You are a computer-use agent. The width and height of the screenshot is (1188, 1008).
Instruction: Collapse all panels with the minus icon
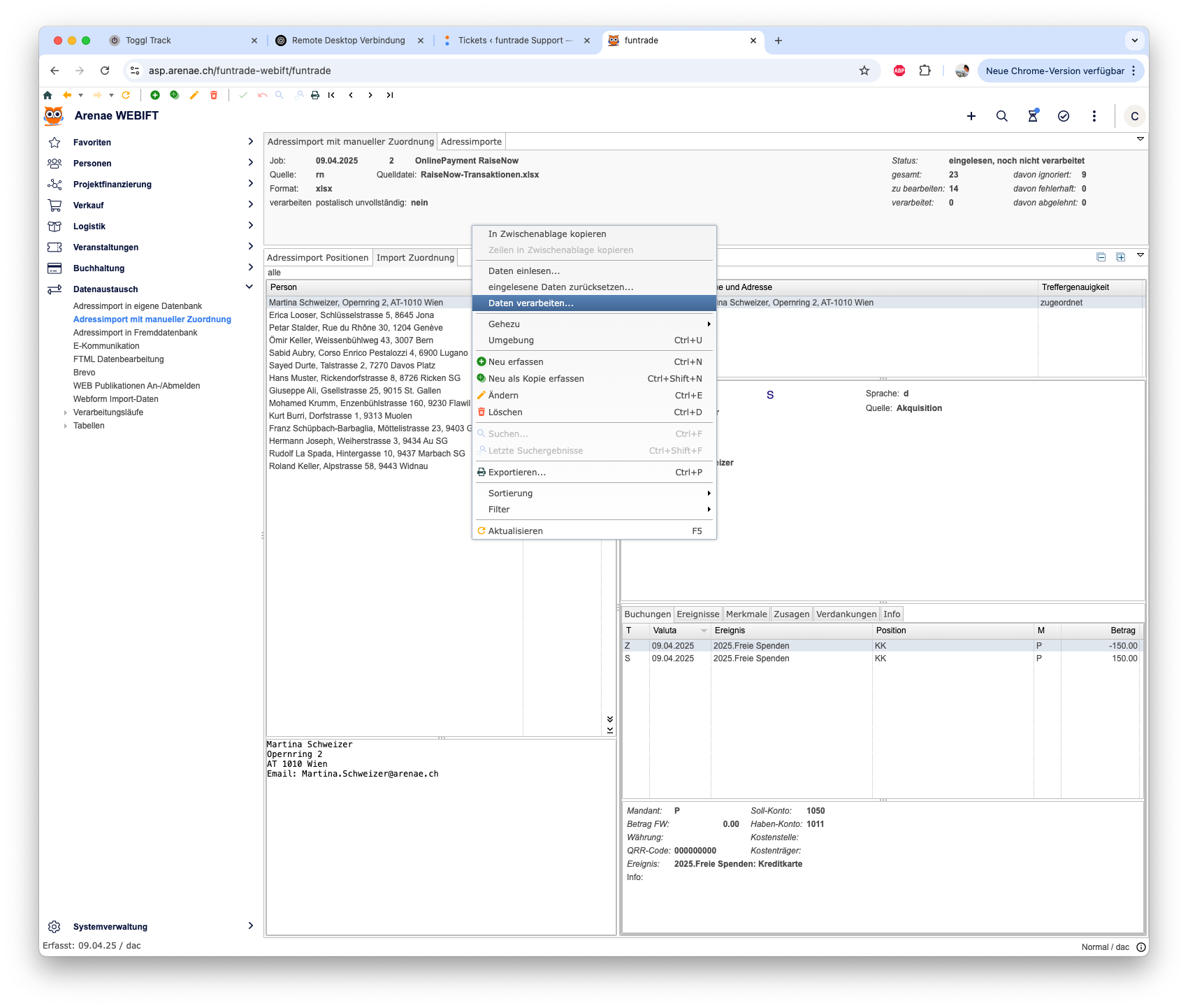(x=1101, y=257)
